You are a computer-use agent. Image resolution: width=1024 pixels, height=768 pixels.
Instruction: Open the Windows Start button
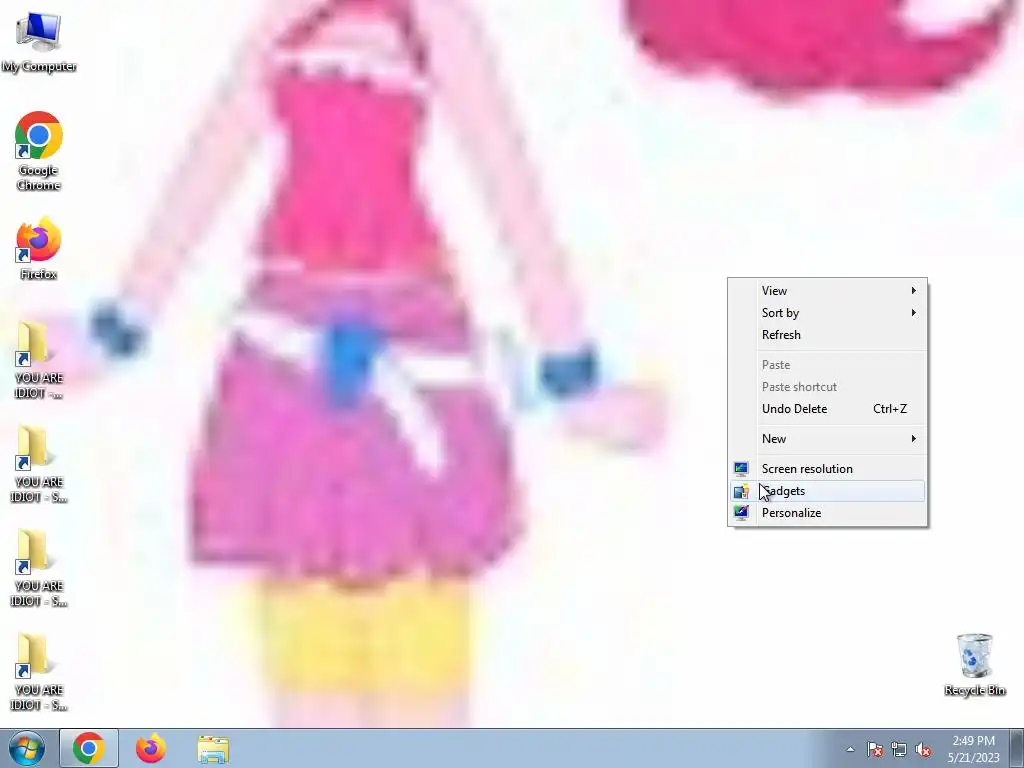coord(27,748)
